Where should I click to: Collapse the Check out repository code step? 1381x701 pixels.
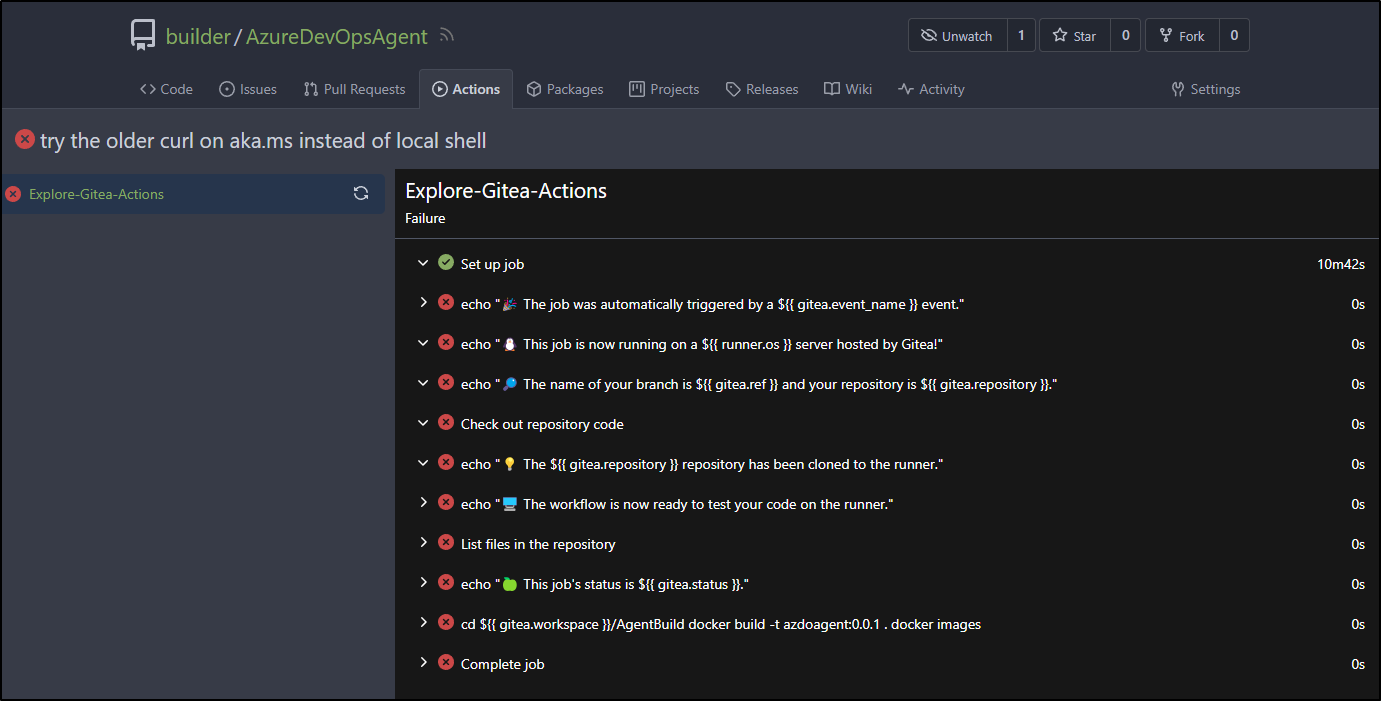[x=423, y=423]
